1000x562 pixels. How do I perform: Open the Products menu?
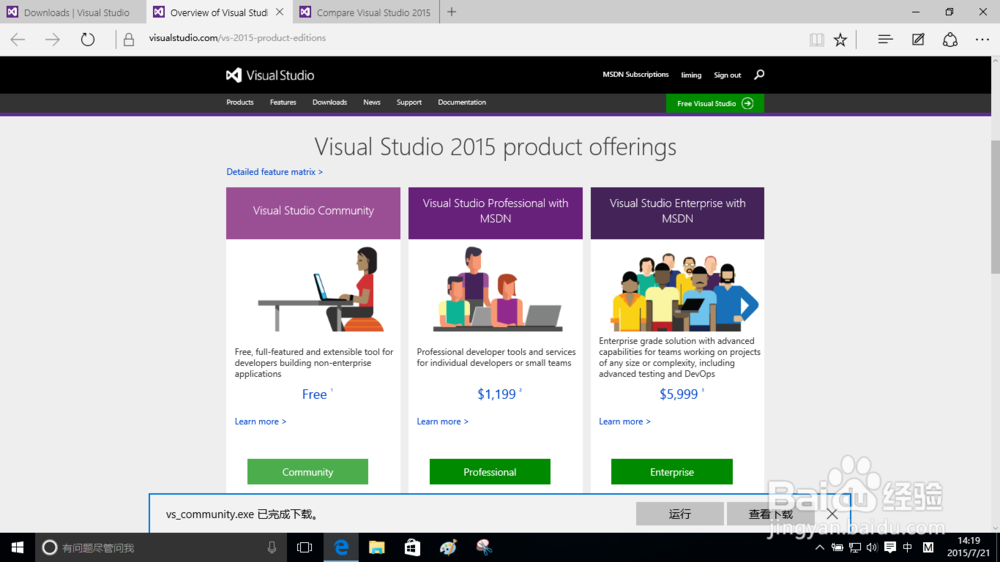point(240,102)
